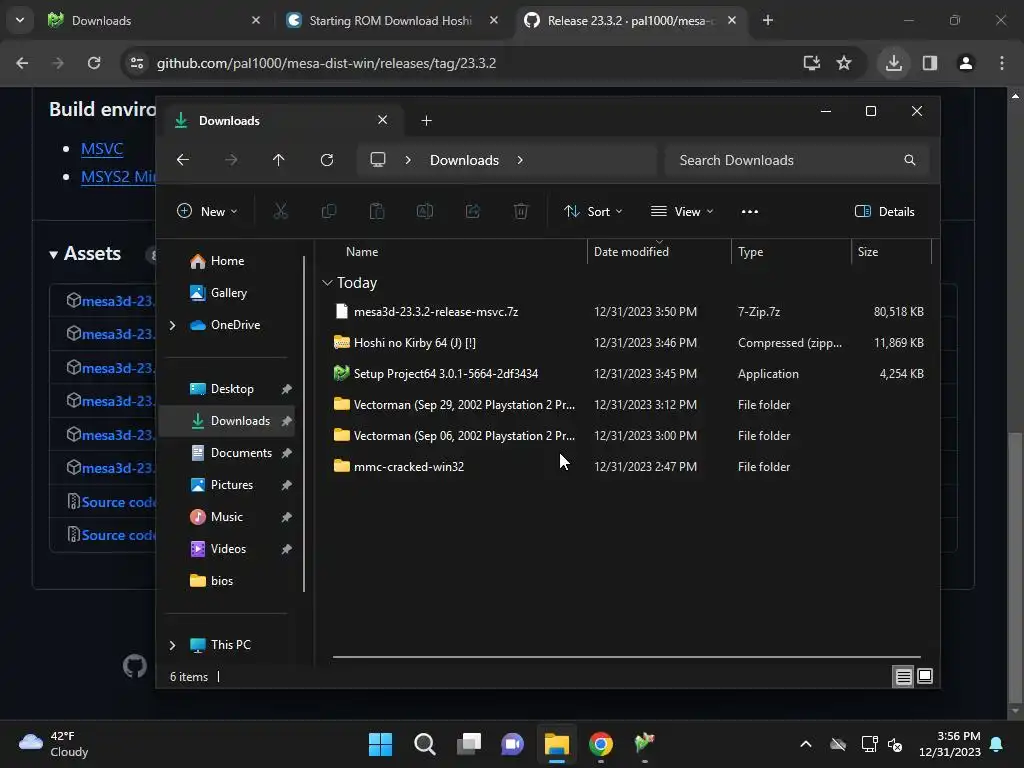The image size is (1024, 768).
Task: Open the New dropdown menu
Action: pos(207,211)
